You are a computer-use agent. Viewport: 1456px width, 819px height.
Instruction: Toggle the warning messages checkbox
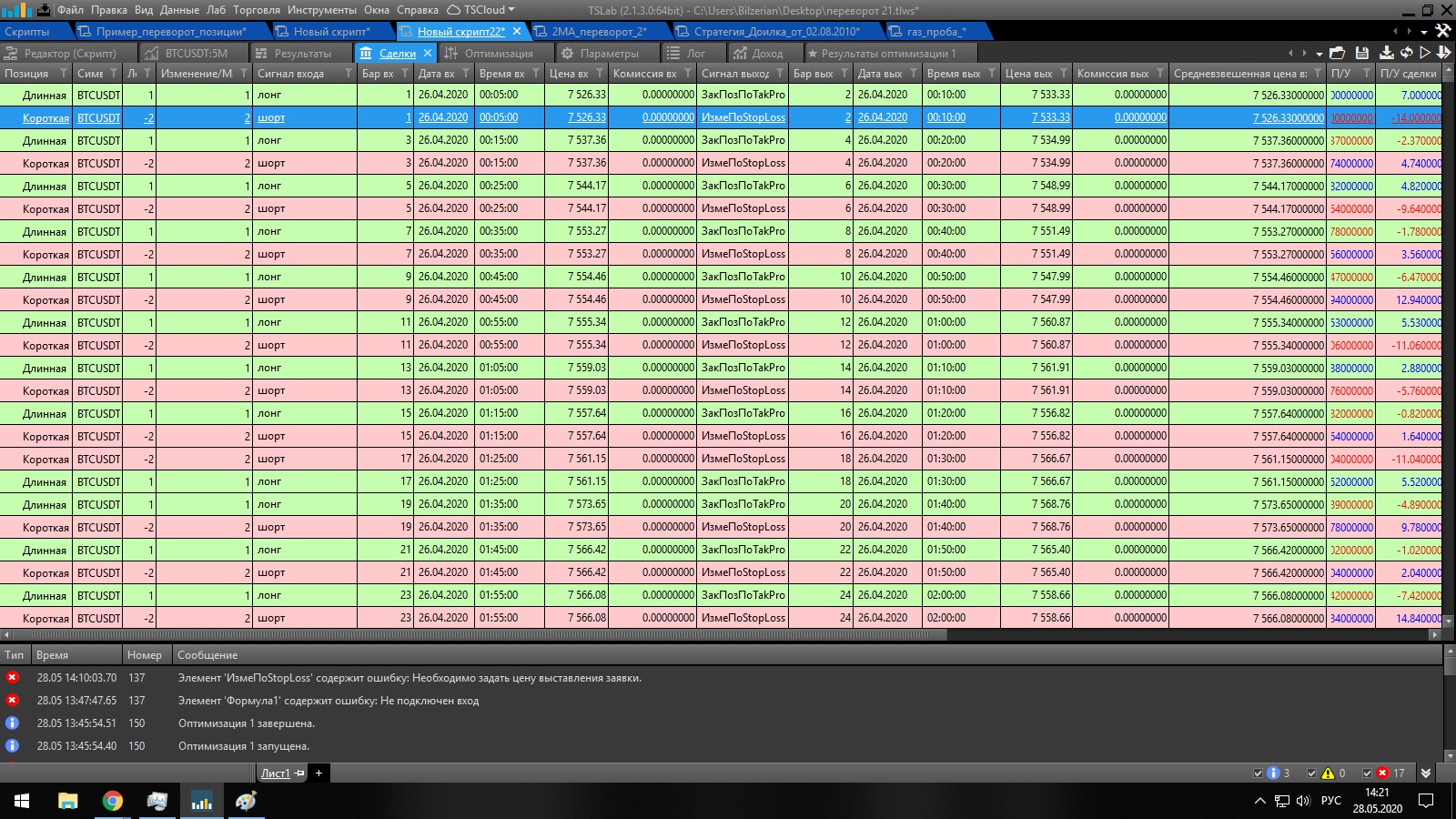click(1311, 773)
